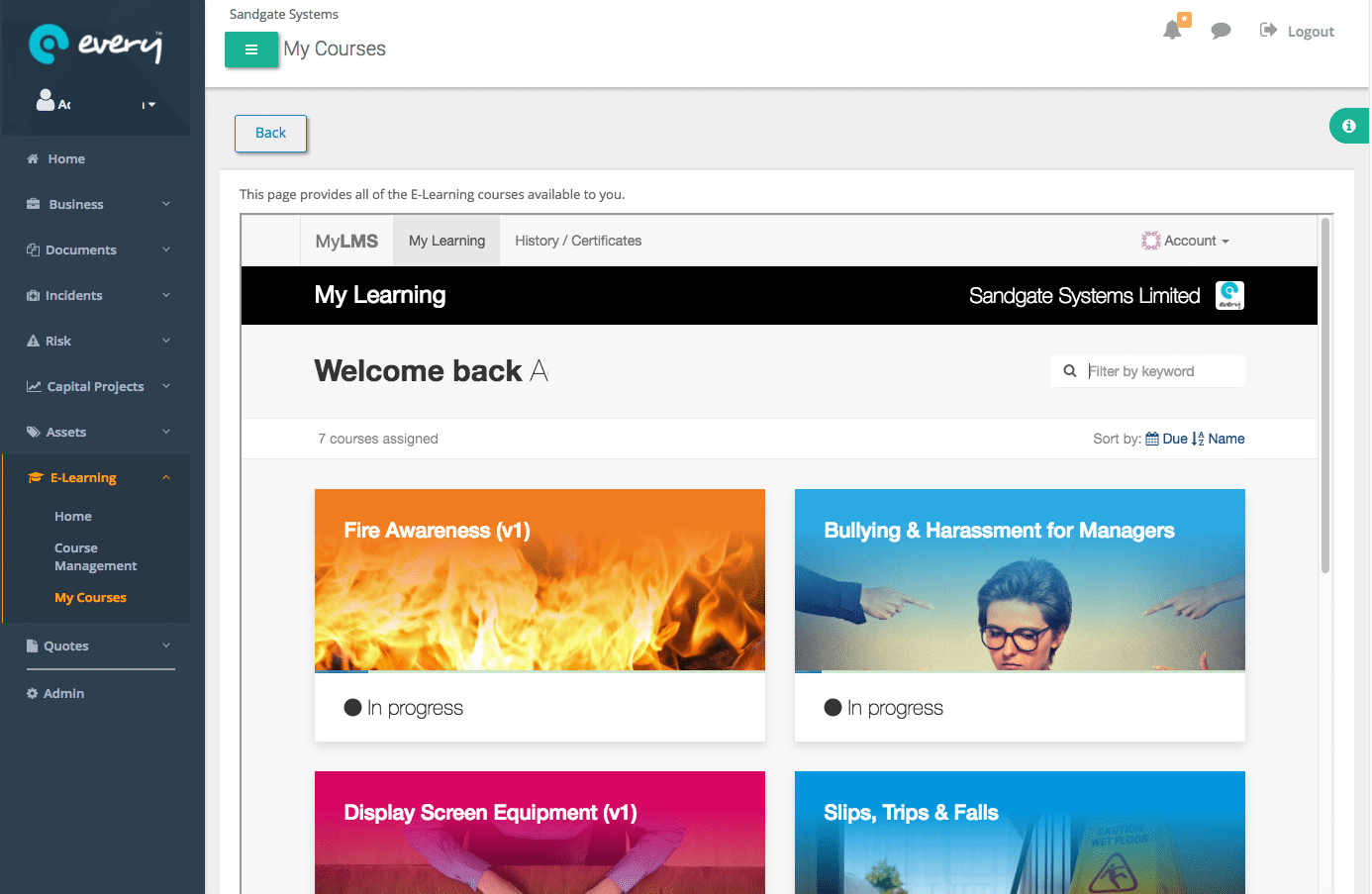The height and width of the screenshot is (894, 1372).
Task: Select the Incidents sidebar icon
Action: pos(33,295)
